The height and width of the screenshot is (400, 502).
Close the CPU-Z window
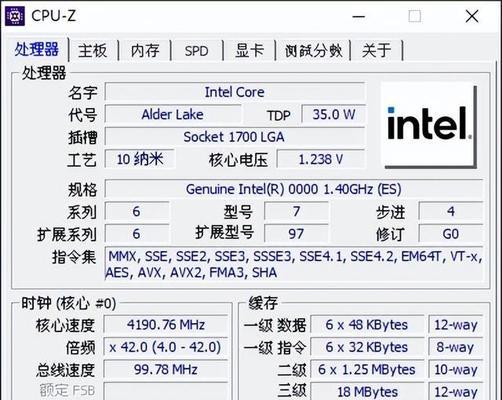pyautogui.click(x=472, y=16)
